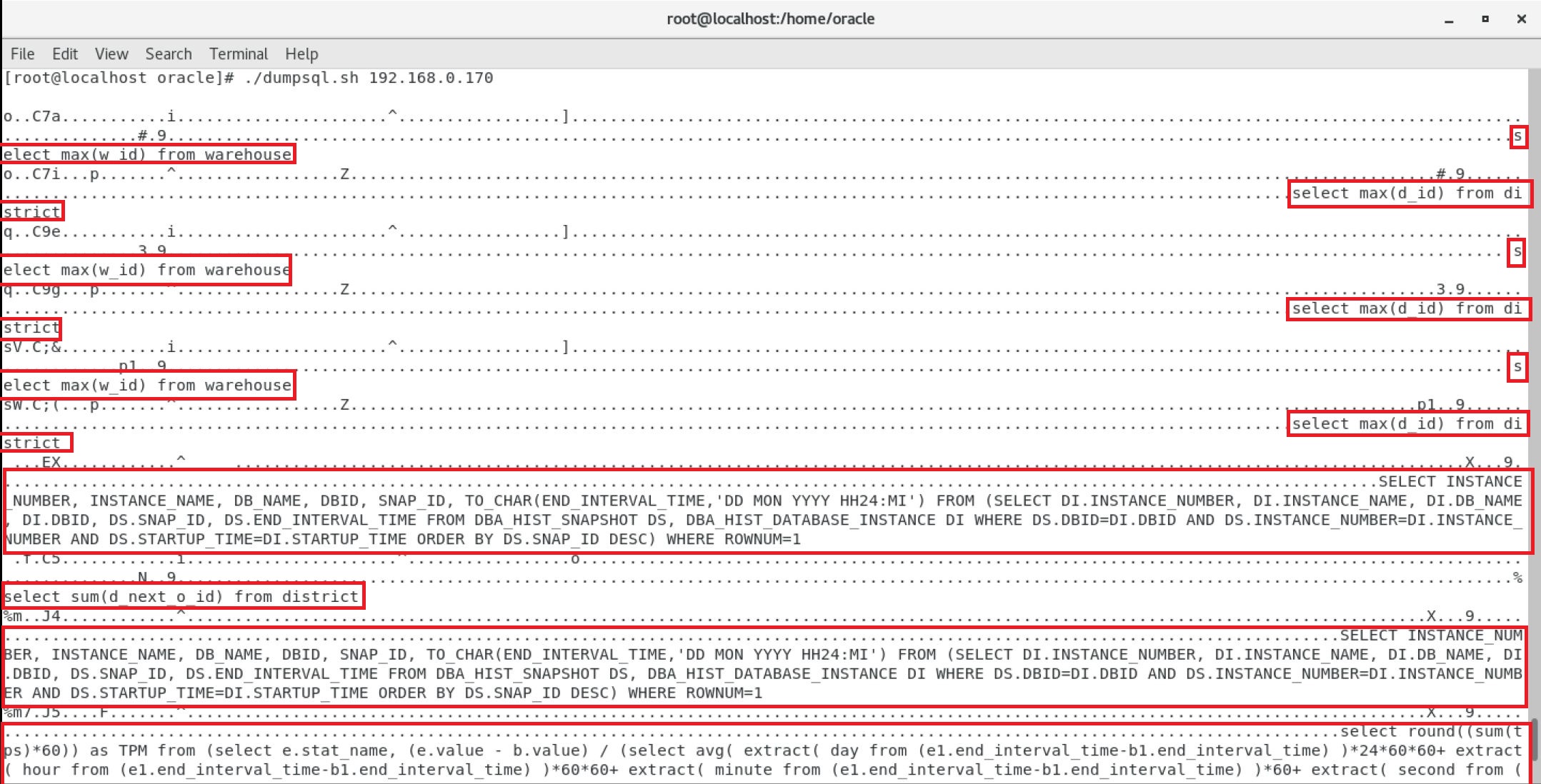Open the Edit menu
1541x784 pixels.
pyautogui.click(x=64, y=54)
